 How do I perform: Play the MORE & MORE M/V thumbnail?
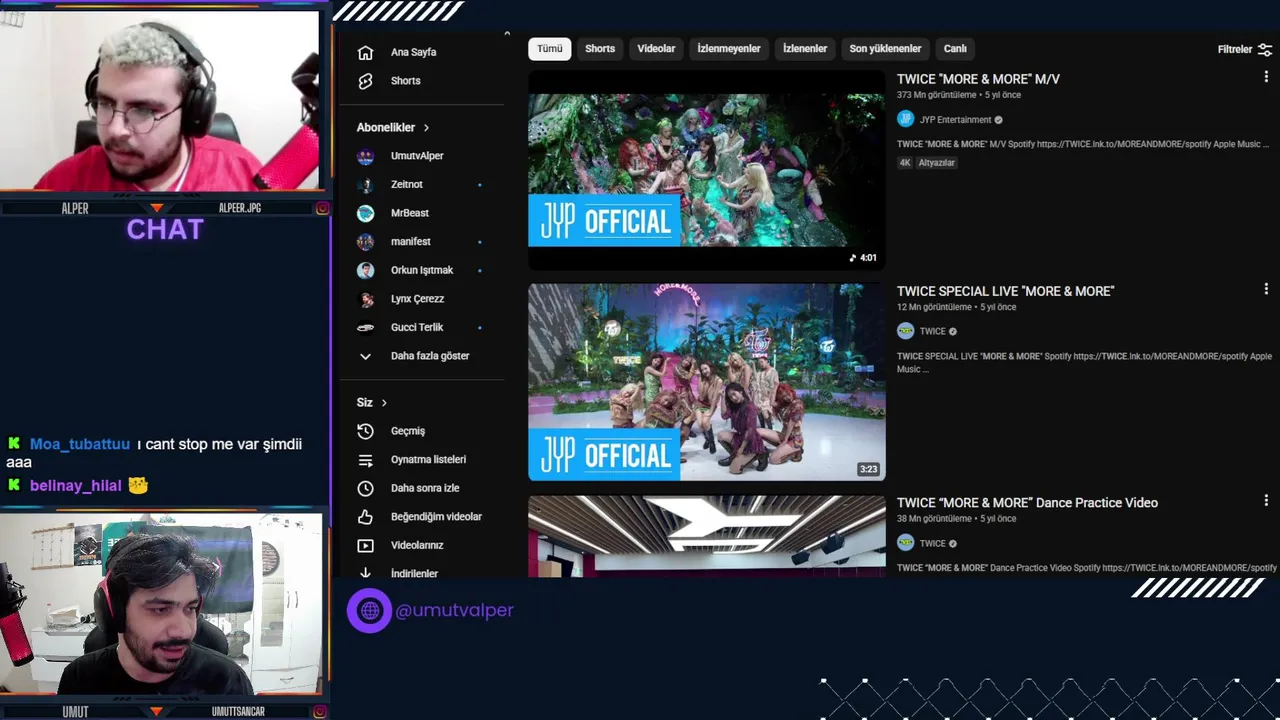pyautogui.click(x=707, y=170)
